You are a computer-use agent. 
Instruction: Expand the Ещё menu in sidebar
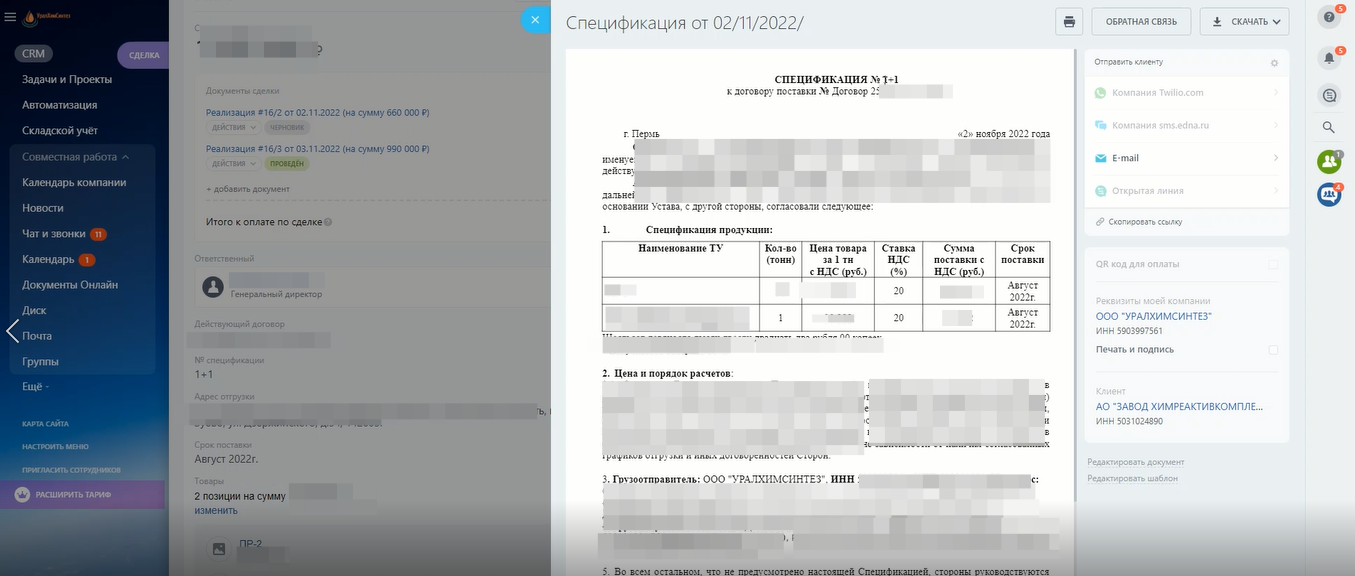click(35, 386)
